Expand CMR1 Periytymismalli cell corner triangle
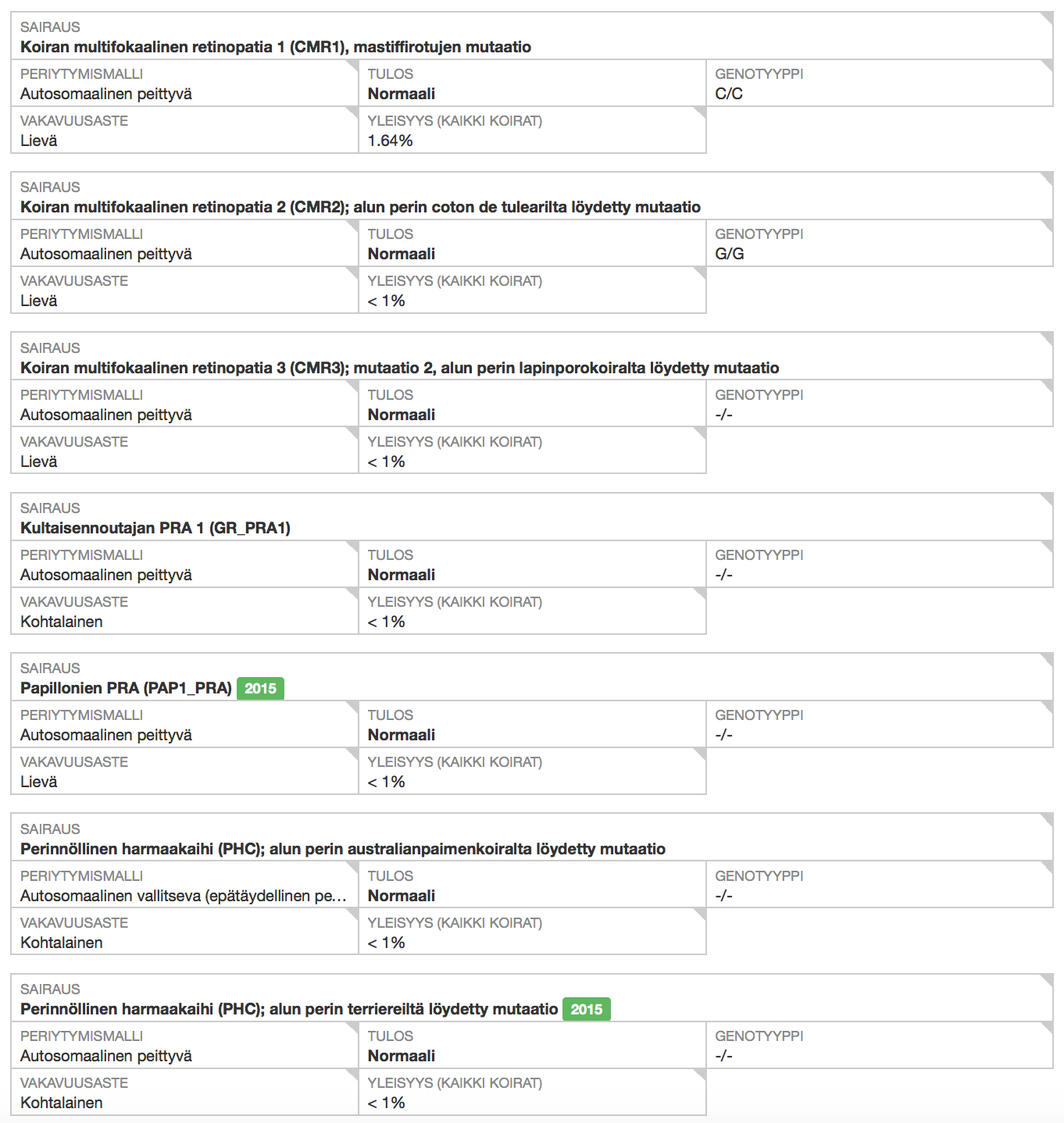1064x1123 pixels. coord(352,66)
